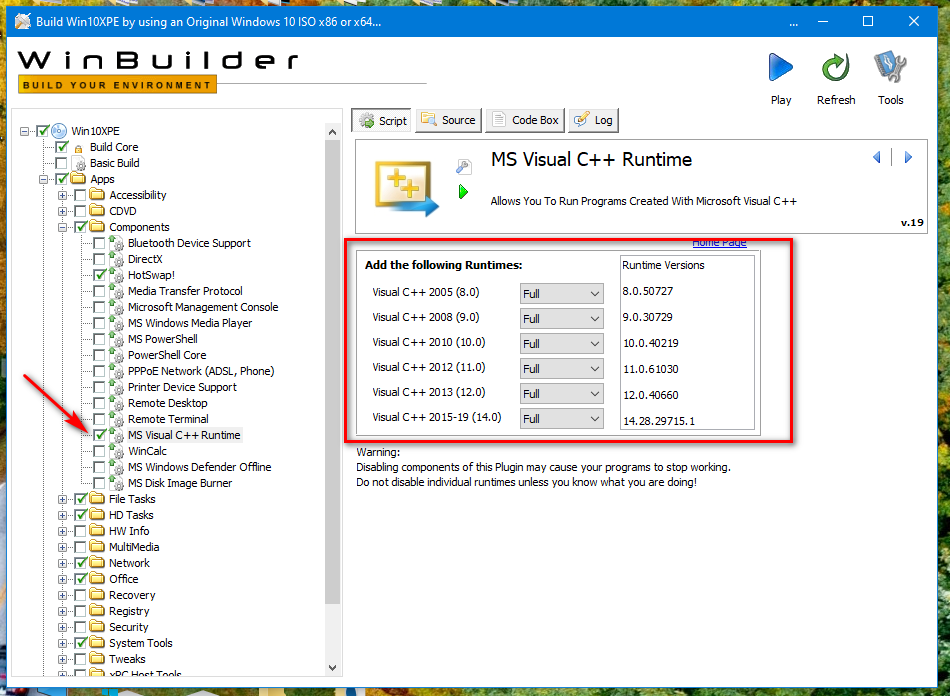Click the Components folder icon
The image size is (950, 696).
[x=97, y=227]
